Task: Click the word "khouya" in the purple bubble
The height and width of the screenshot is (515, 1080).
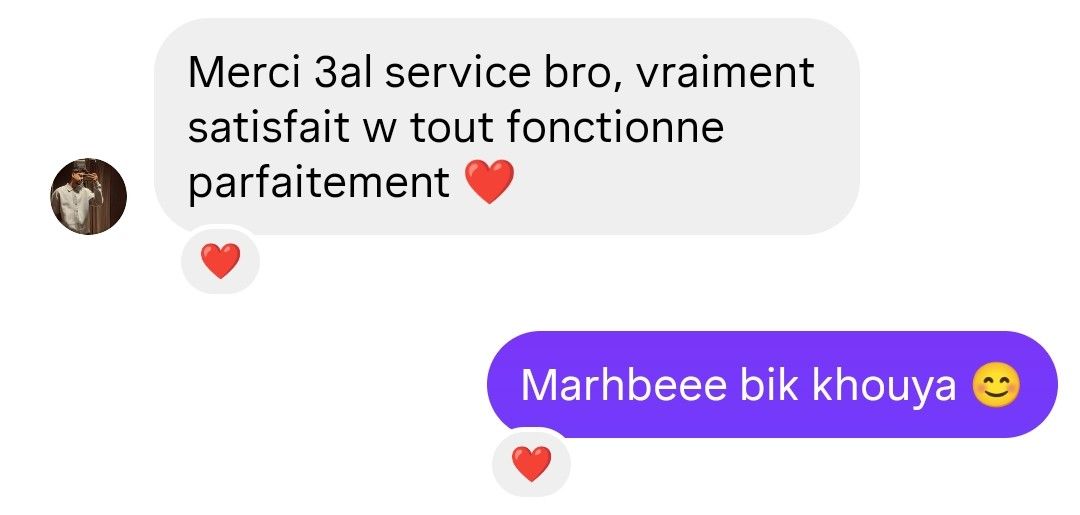Action: pos(884,387)
